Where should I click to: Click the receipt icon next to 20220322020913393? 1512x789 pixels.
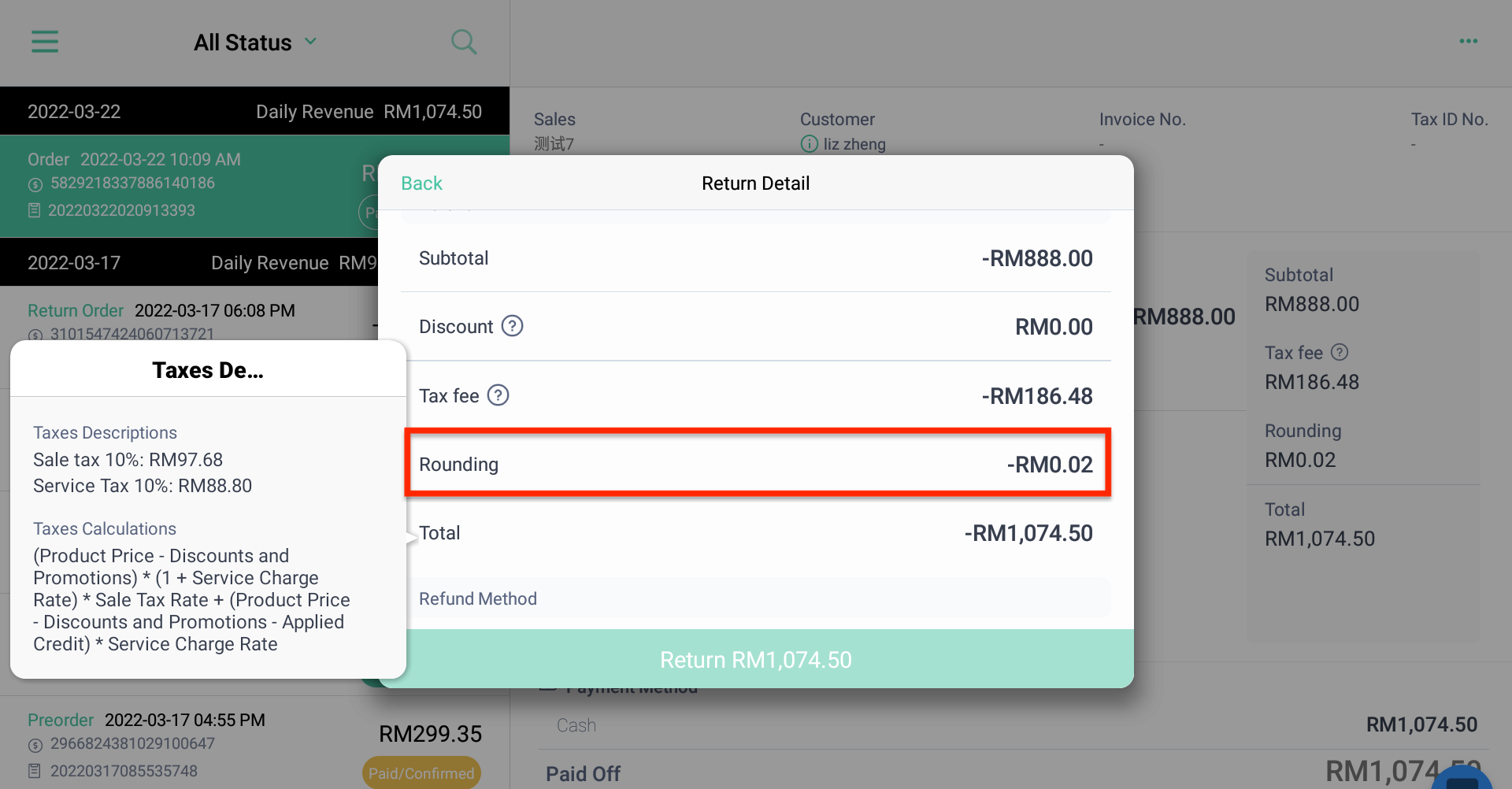(35, 210)
